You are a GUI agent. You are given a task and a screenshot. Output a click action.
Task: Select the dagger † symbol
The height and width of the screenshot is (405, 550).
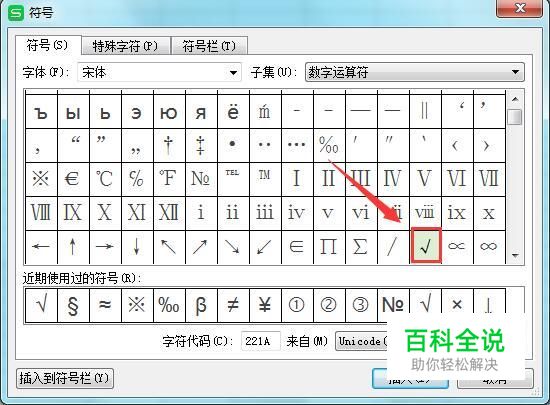(x=169, y=145)
